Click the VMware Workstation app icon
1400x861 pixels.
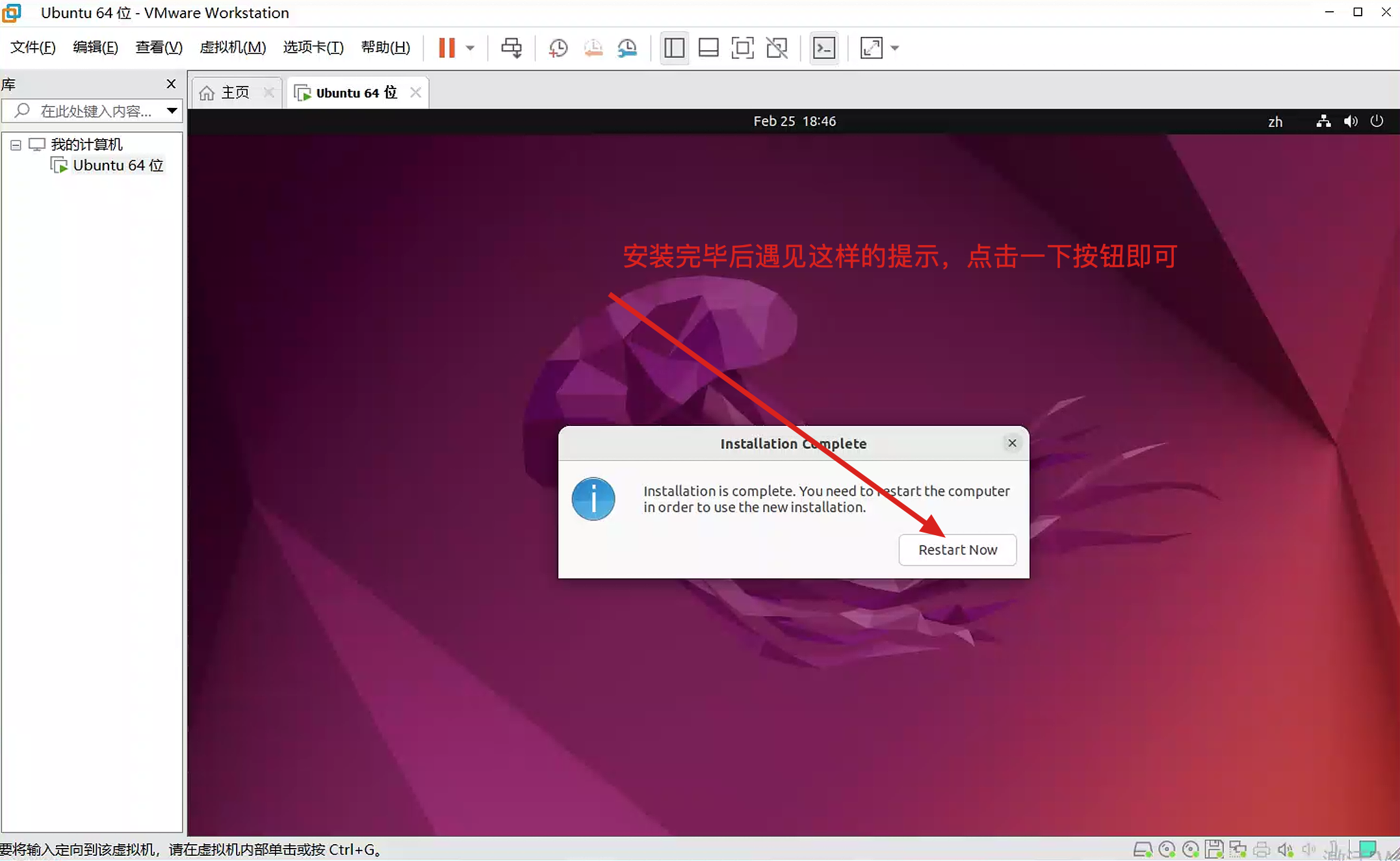12,12
